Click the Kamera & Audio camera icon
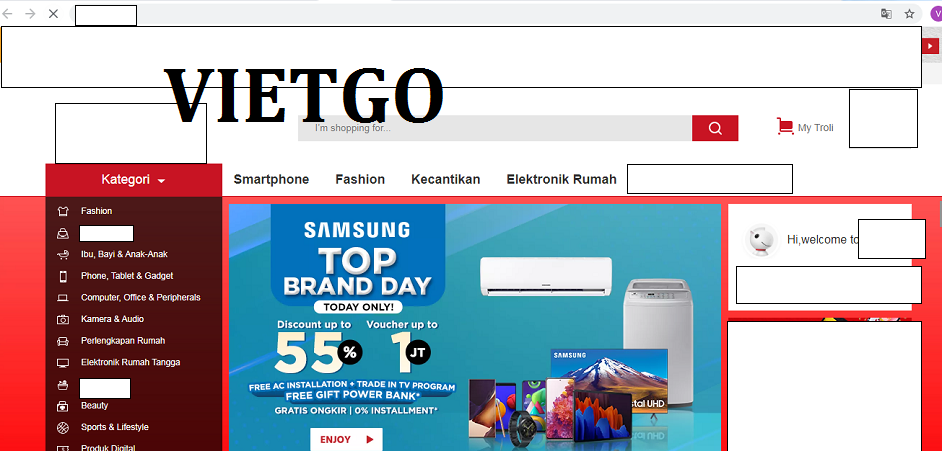Viewport: 942px width, 451px height. (x=62, y=319)
